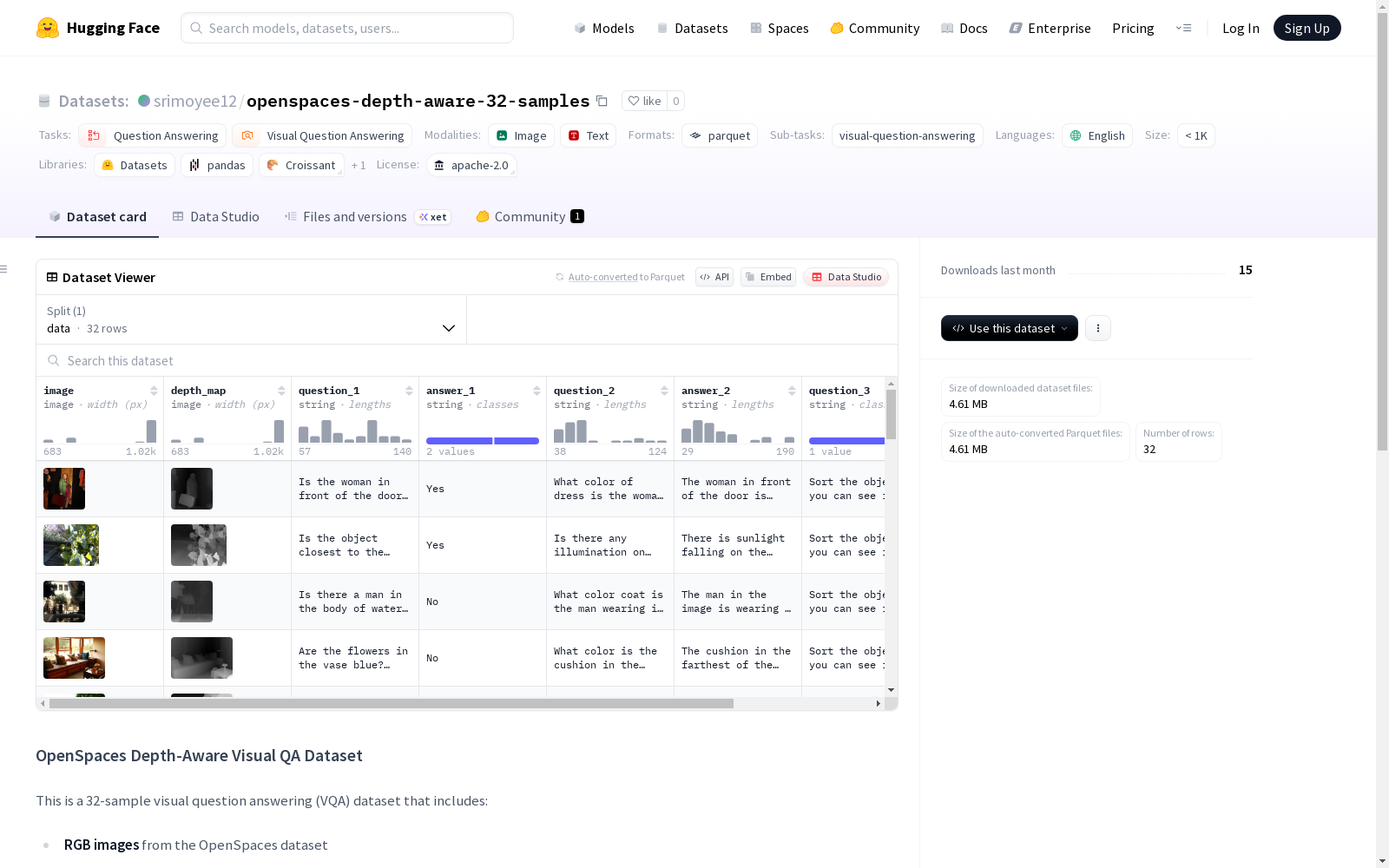1389x868 pixels.
Task: Open the Docs menu item
Action: point(964,28)
